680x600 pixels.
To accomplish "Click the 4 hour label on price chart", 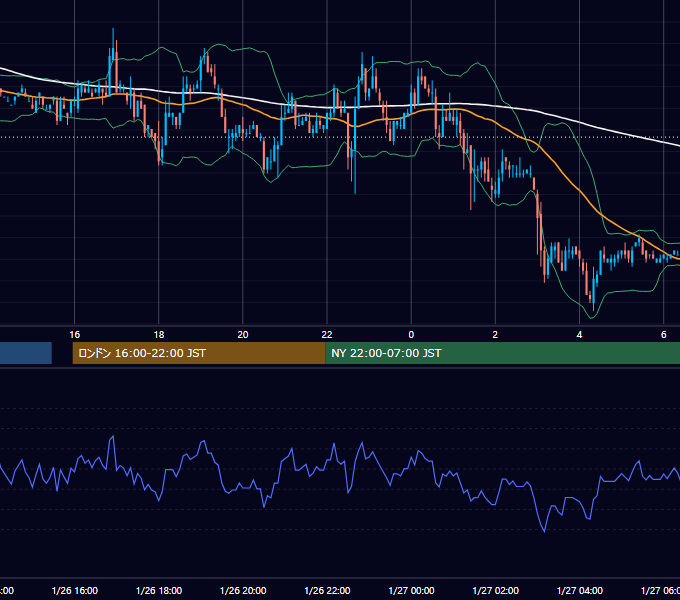I will (579, 335).
